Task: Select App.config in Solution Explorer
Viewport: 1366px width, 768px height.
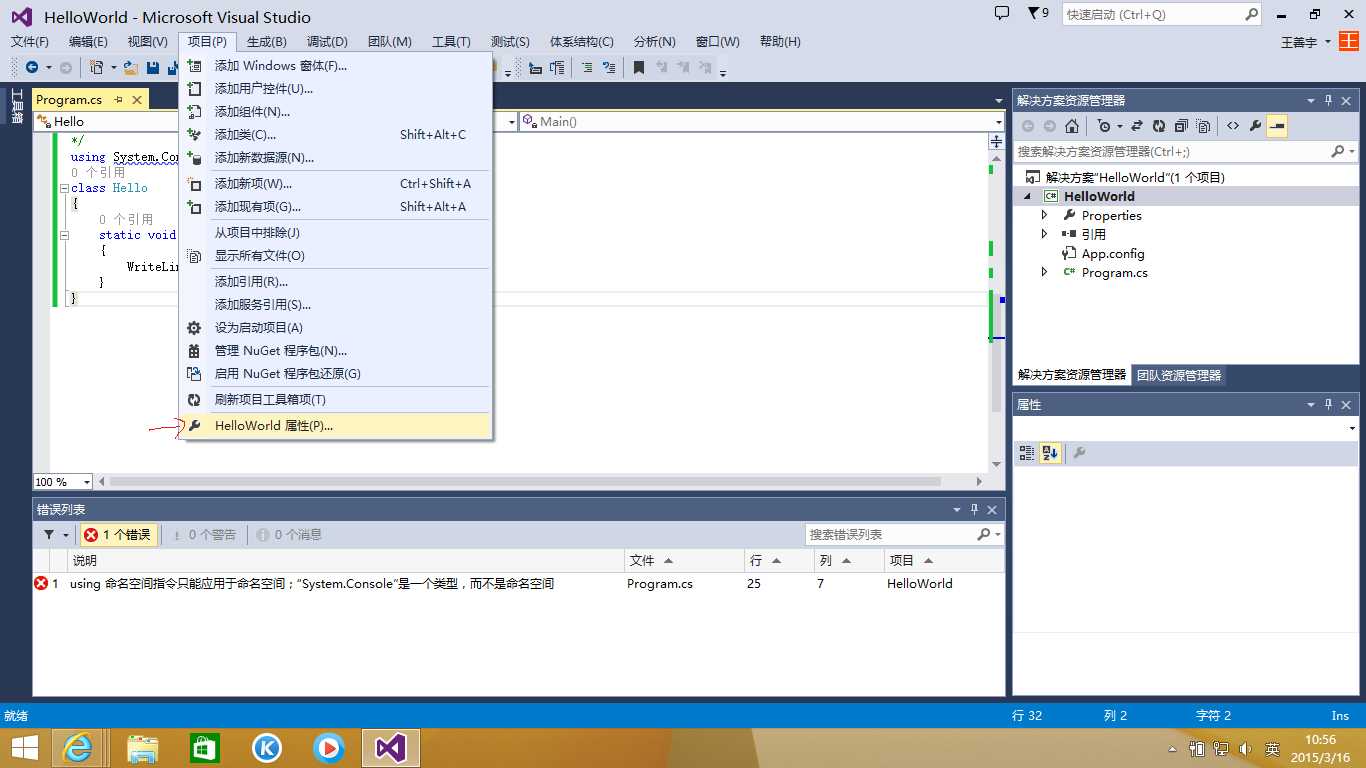Action: [x=1112, y=254]
